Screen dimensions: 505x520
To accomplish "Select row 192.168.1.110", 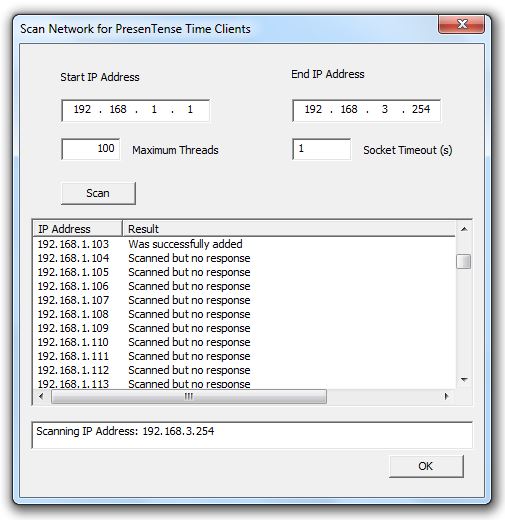I will pyautogui.click(x=244, y=342).
